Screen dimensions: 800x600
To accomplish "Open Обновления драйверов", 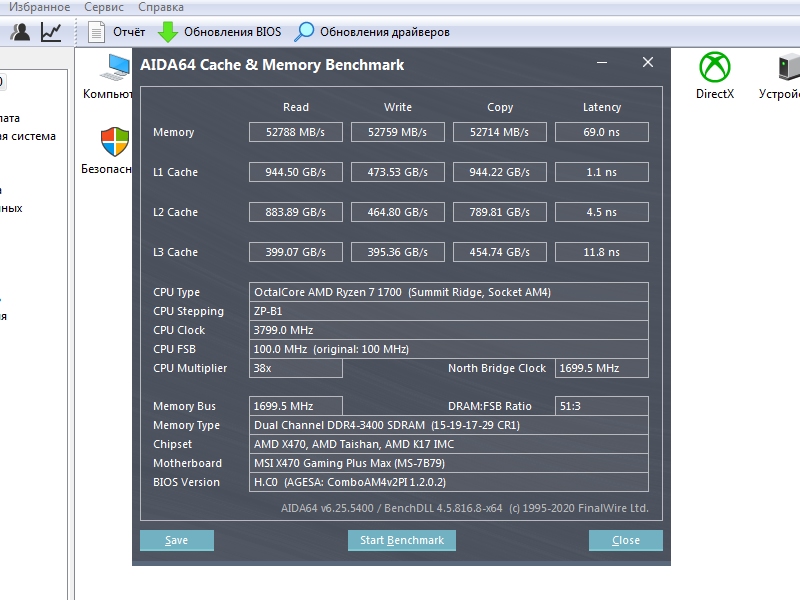I will [x=385, y=32].
